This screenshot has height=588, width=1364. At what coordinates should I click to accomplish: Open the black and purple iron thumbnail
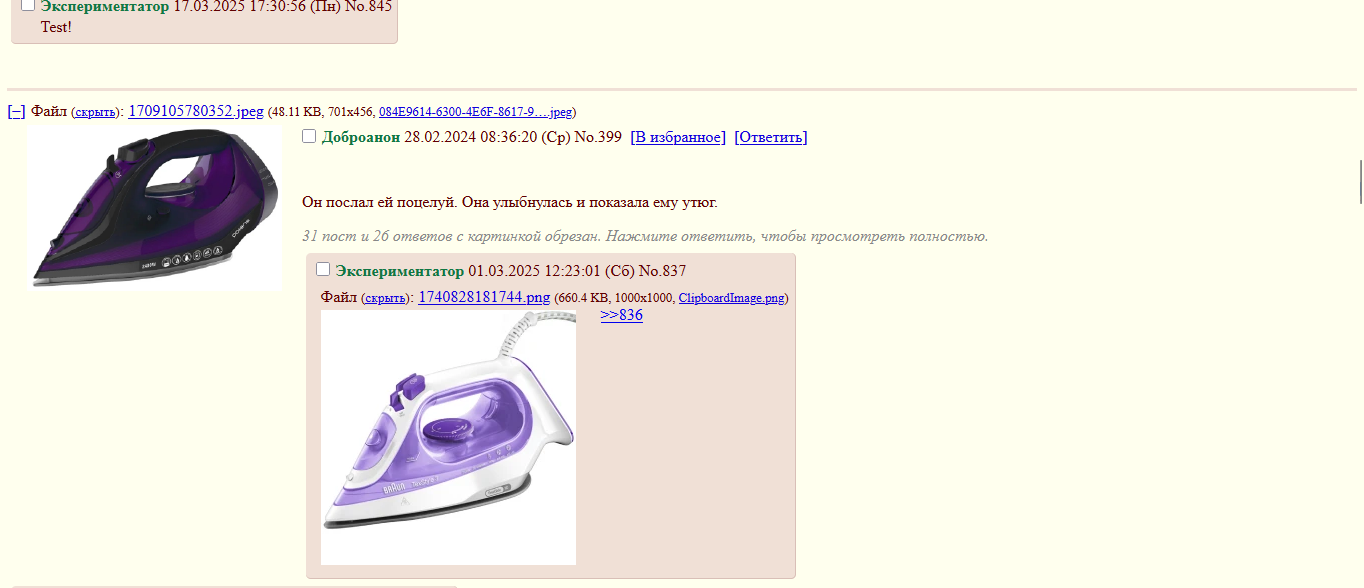click(155, 208)
